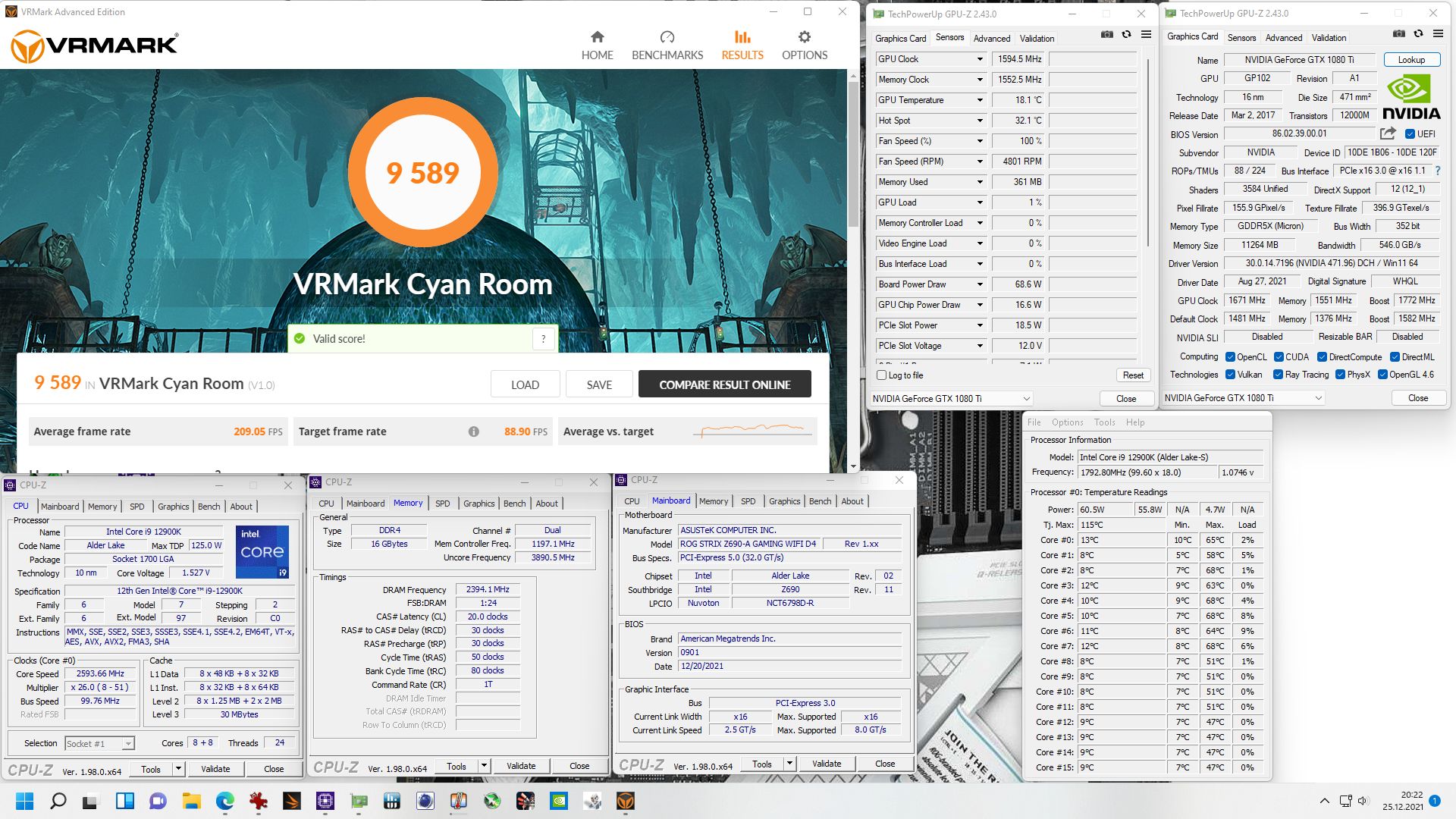The width and height of the screenshot is (1456, 819).
Task: Expand Fan Speed (RPM) sensor dropdown
Action: [979, 162]
